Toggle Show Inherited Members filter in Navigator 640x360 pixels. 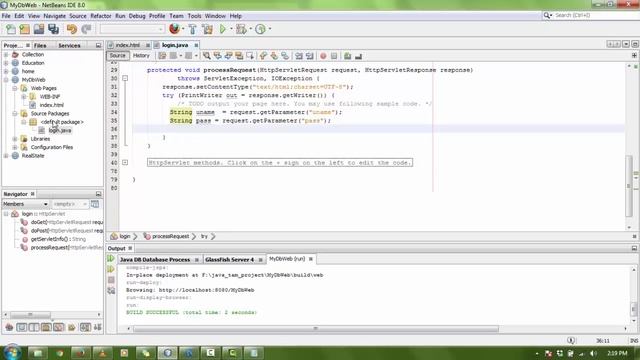(9, 327)
